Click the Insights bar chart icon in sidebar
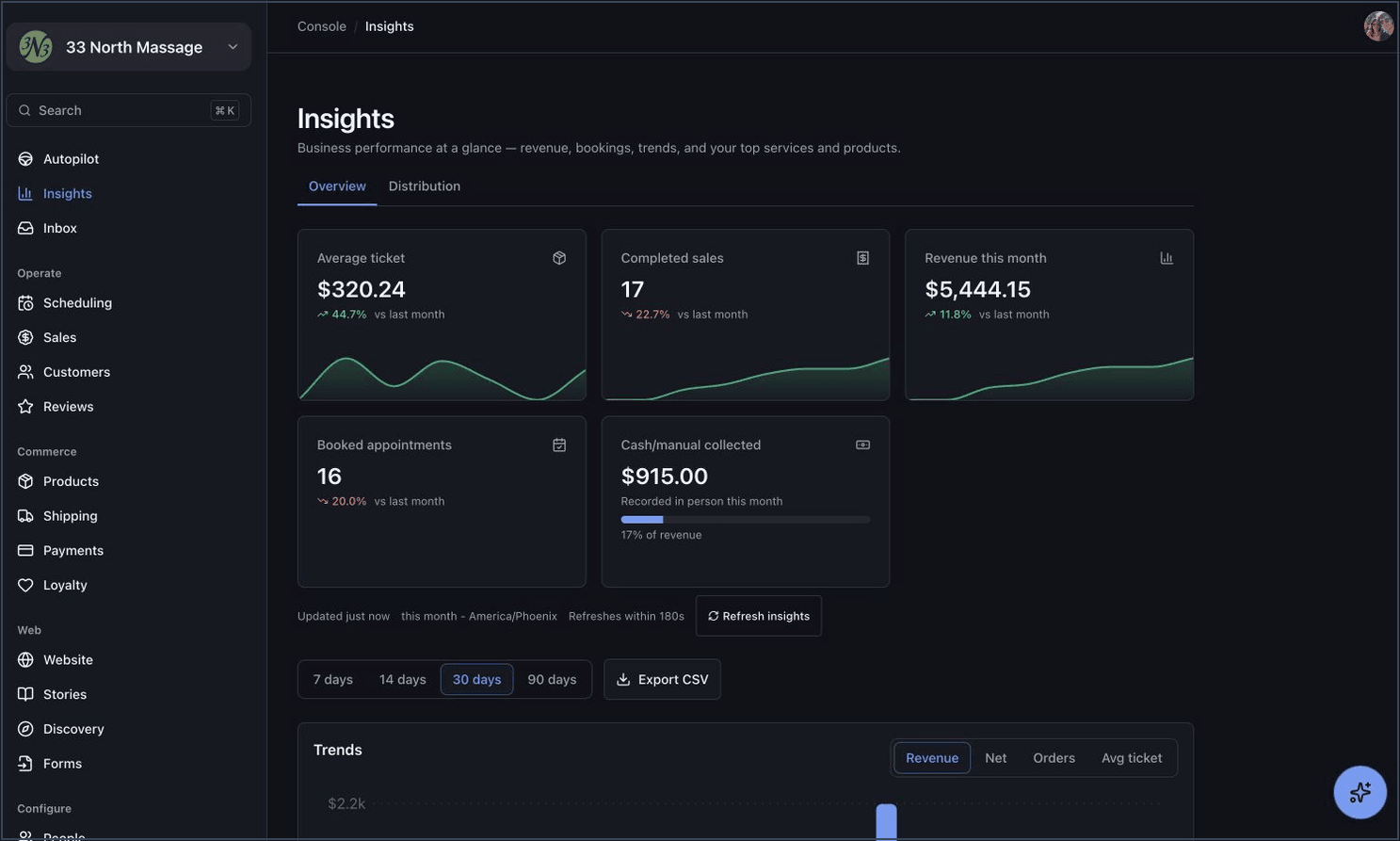The width and height of the screenshot is (1400, 841). pyautogui.click(x=25, y=193)
